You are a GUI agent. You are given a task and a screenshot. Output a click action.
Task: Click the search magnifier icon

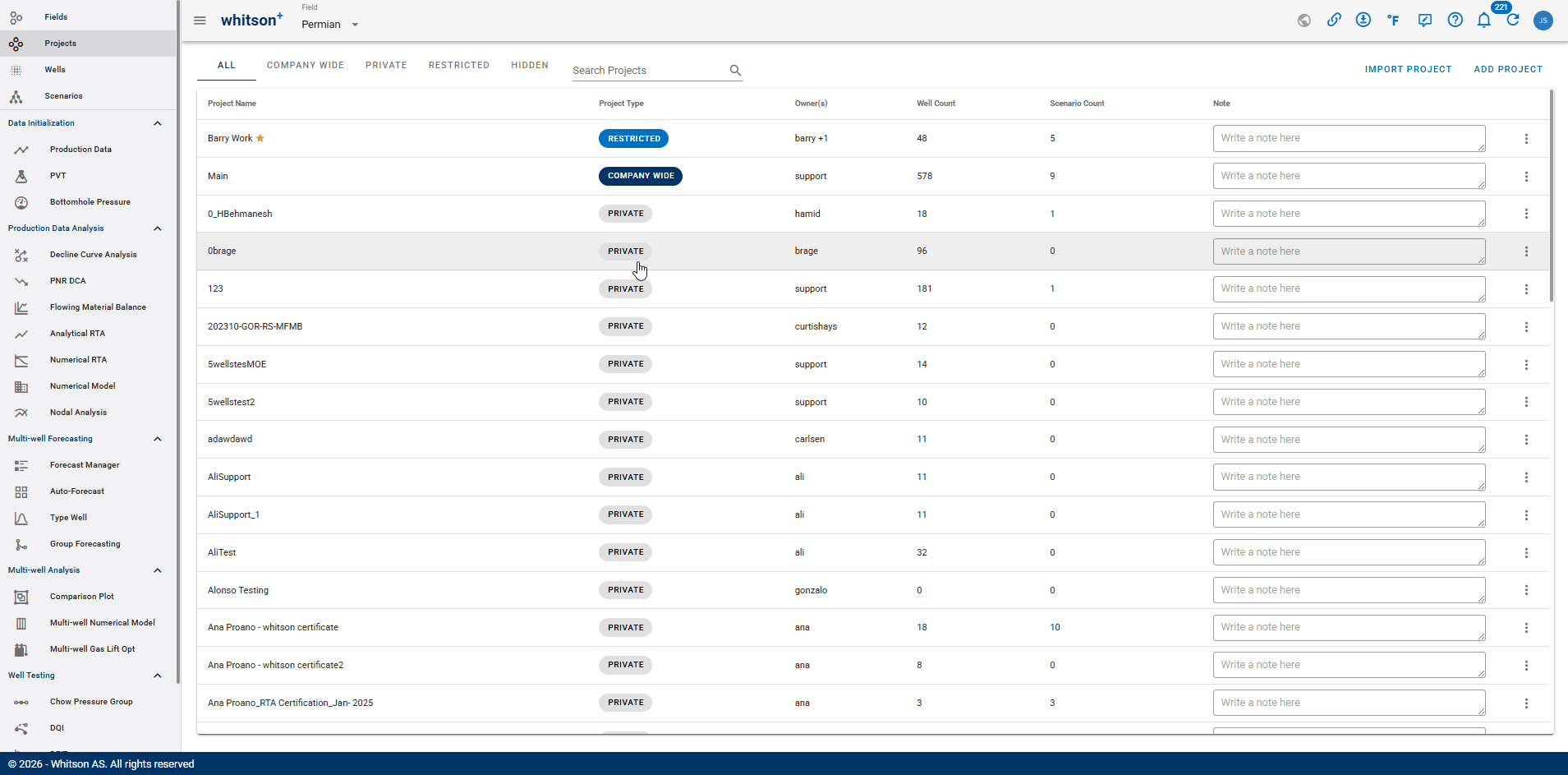pyautogui.click(x=735, y=71)
